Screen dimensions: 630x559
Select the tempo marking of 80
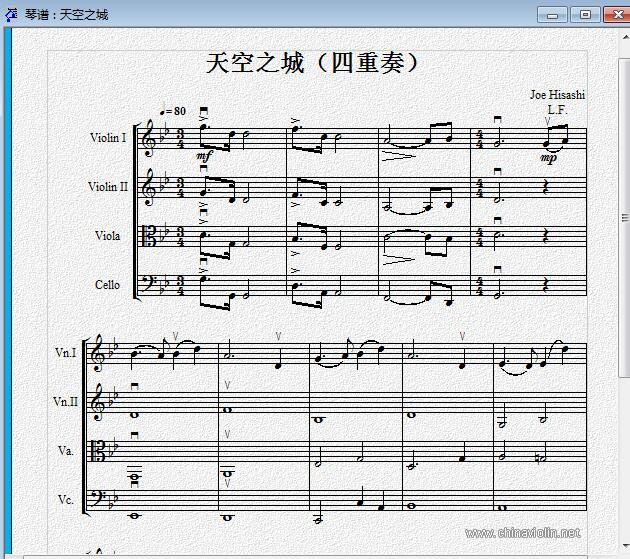(x=173, y=111)
